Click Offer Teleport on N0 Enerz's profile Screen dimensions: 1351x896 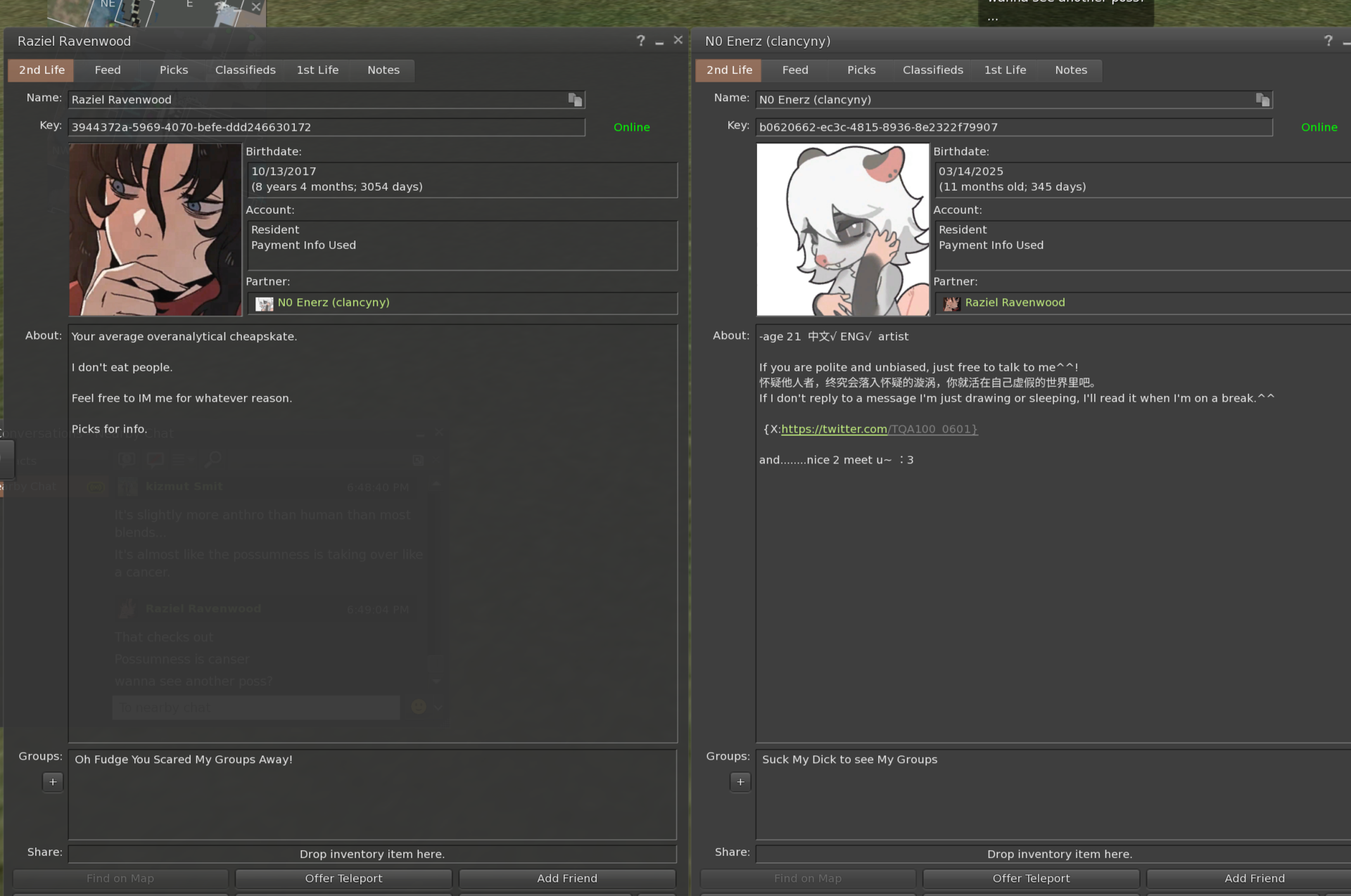[x=1030, y=878]
